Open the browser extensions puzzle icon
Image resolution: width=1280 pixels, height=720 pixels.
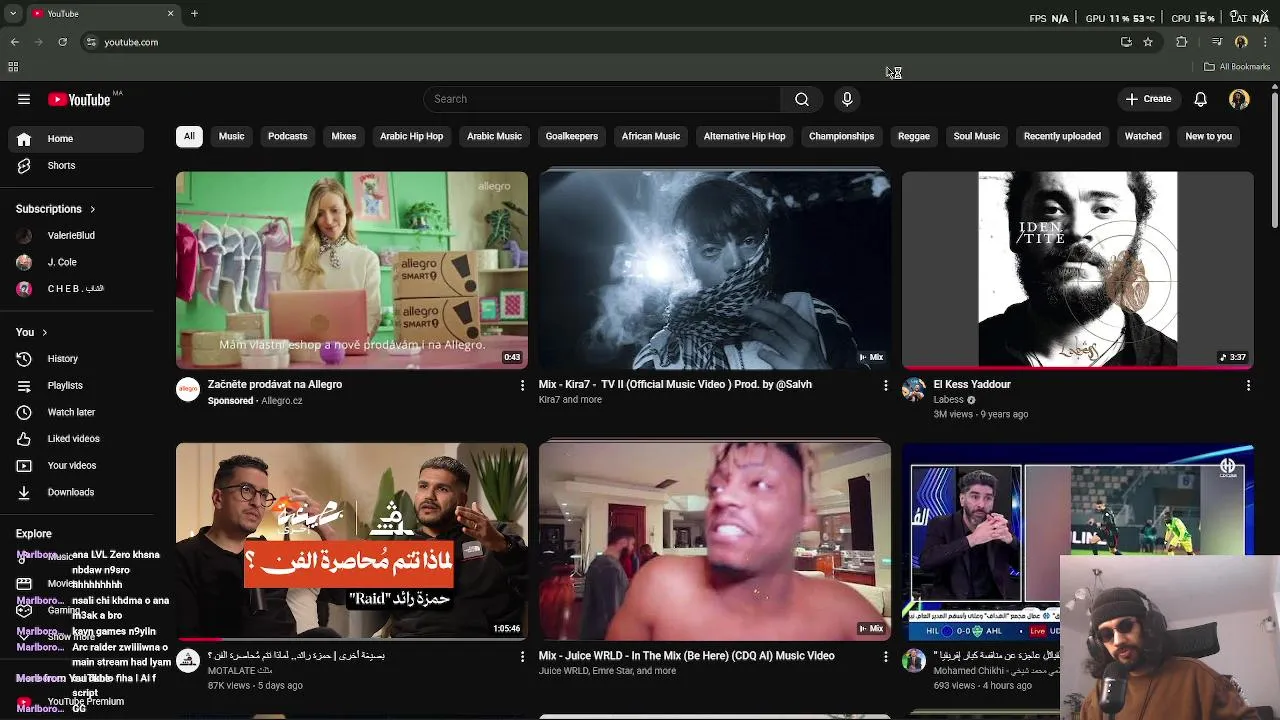point(1182,42)
